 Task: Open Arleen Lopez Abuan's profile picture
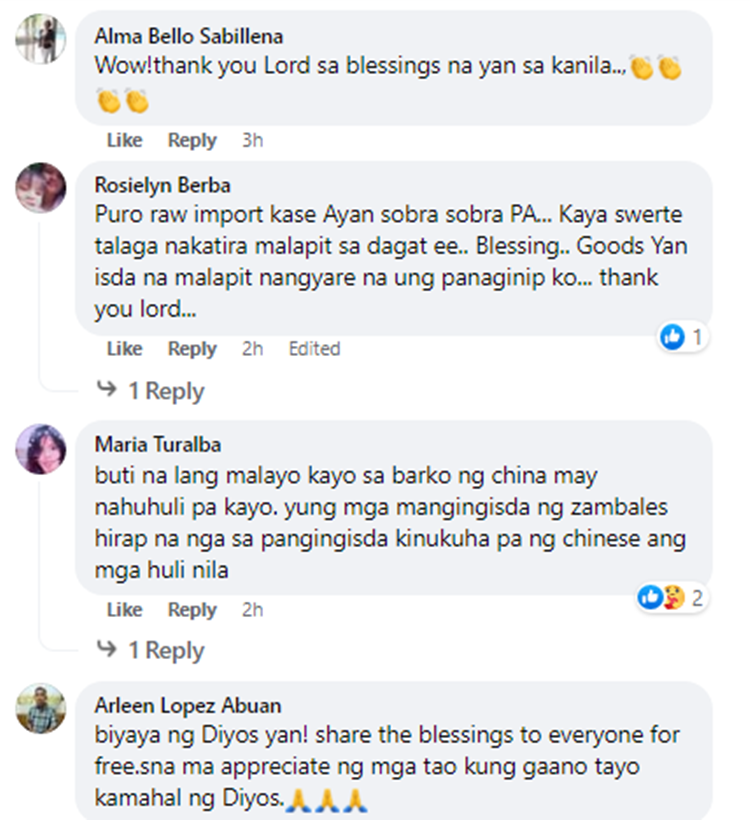click(41, 709)
